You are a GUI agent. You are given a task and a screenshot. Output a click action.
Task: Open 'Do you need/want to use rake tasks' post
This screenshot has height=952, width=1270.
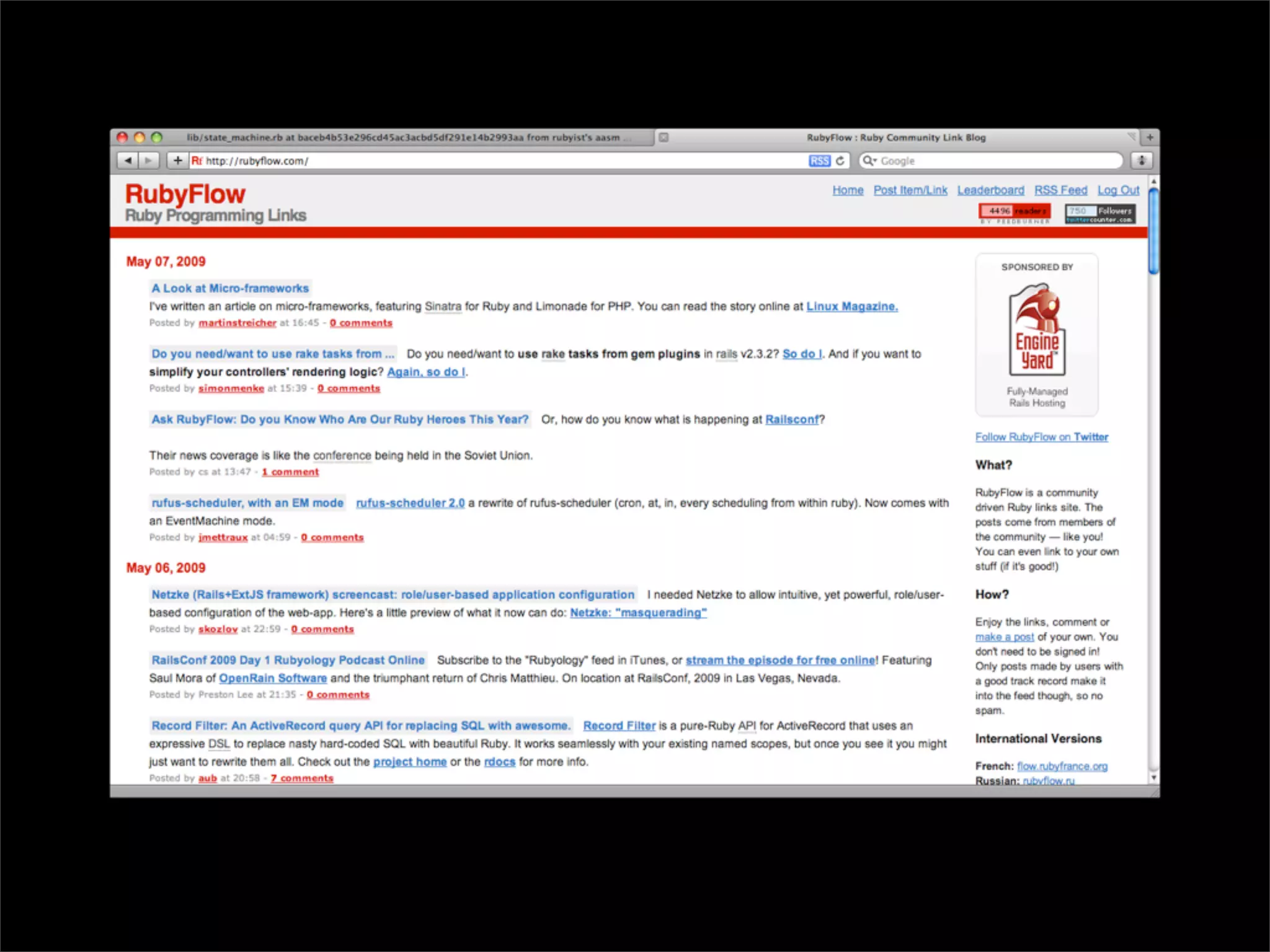(x=273, y=354)
